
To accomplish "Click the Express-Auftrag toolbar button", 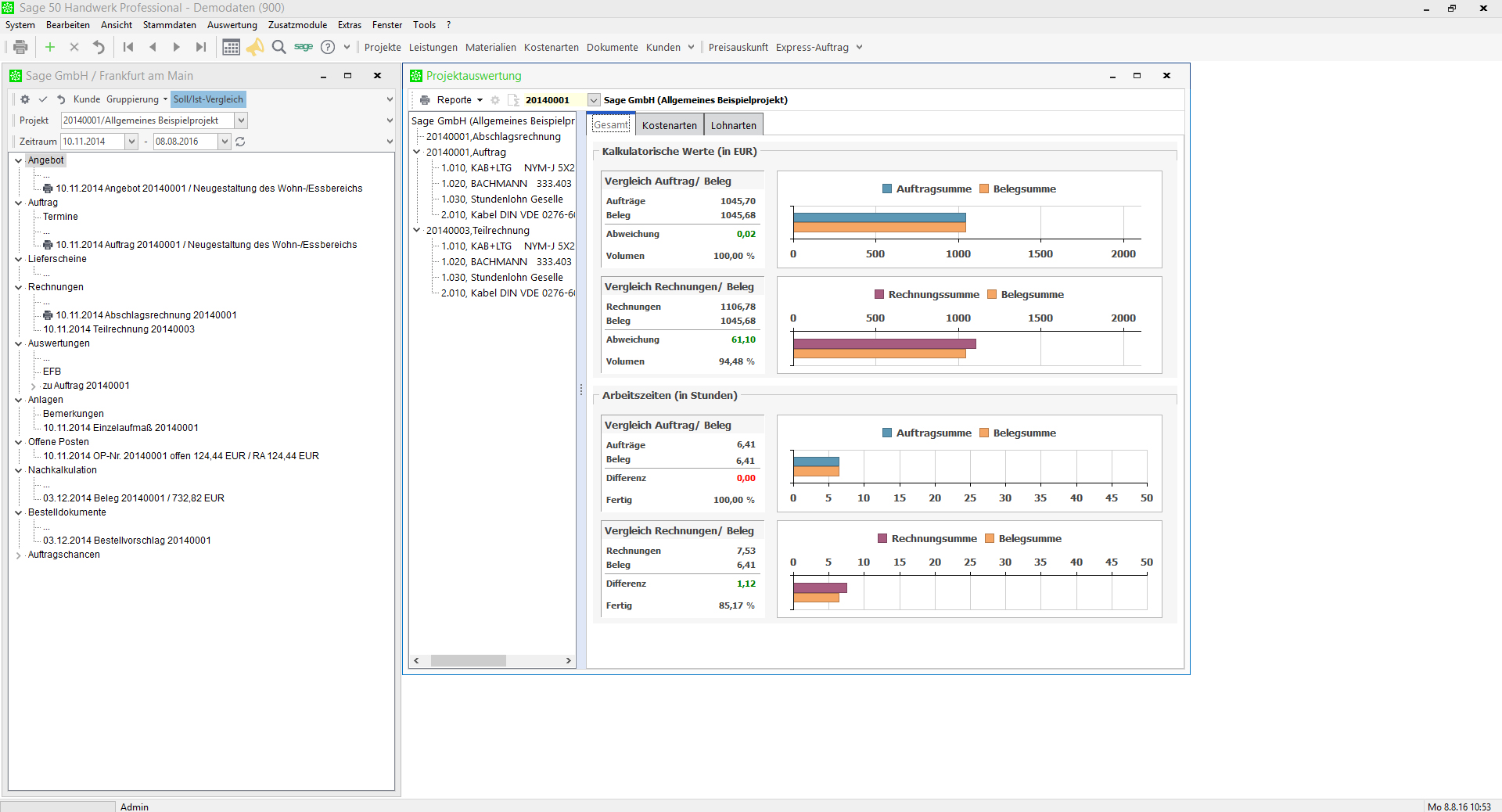I will 812,47.
